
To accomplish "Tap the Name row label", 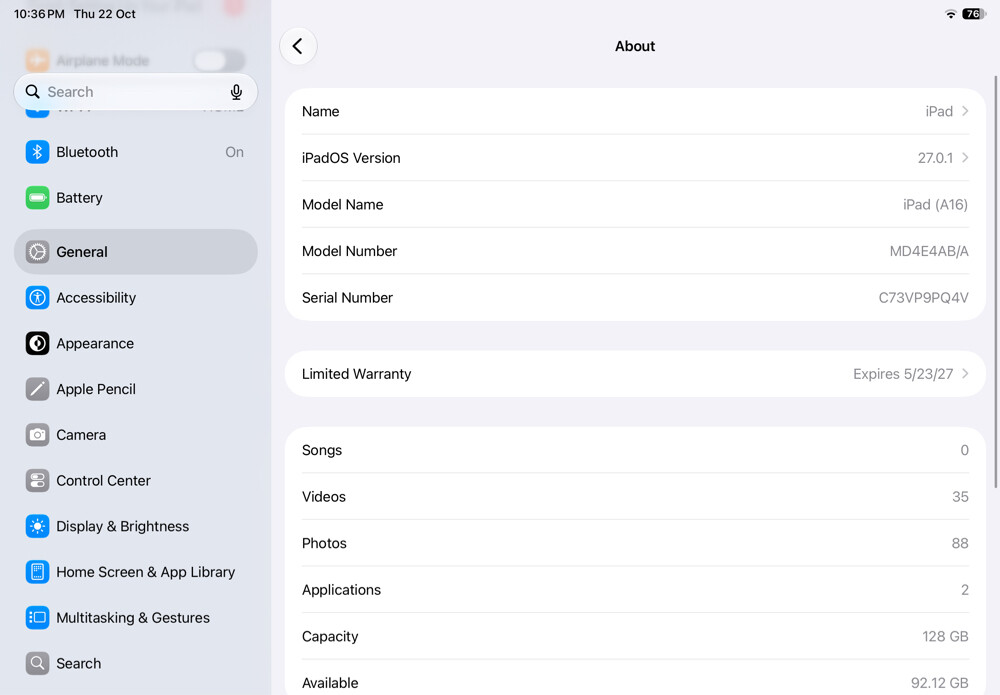I will pos(320,112).
